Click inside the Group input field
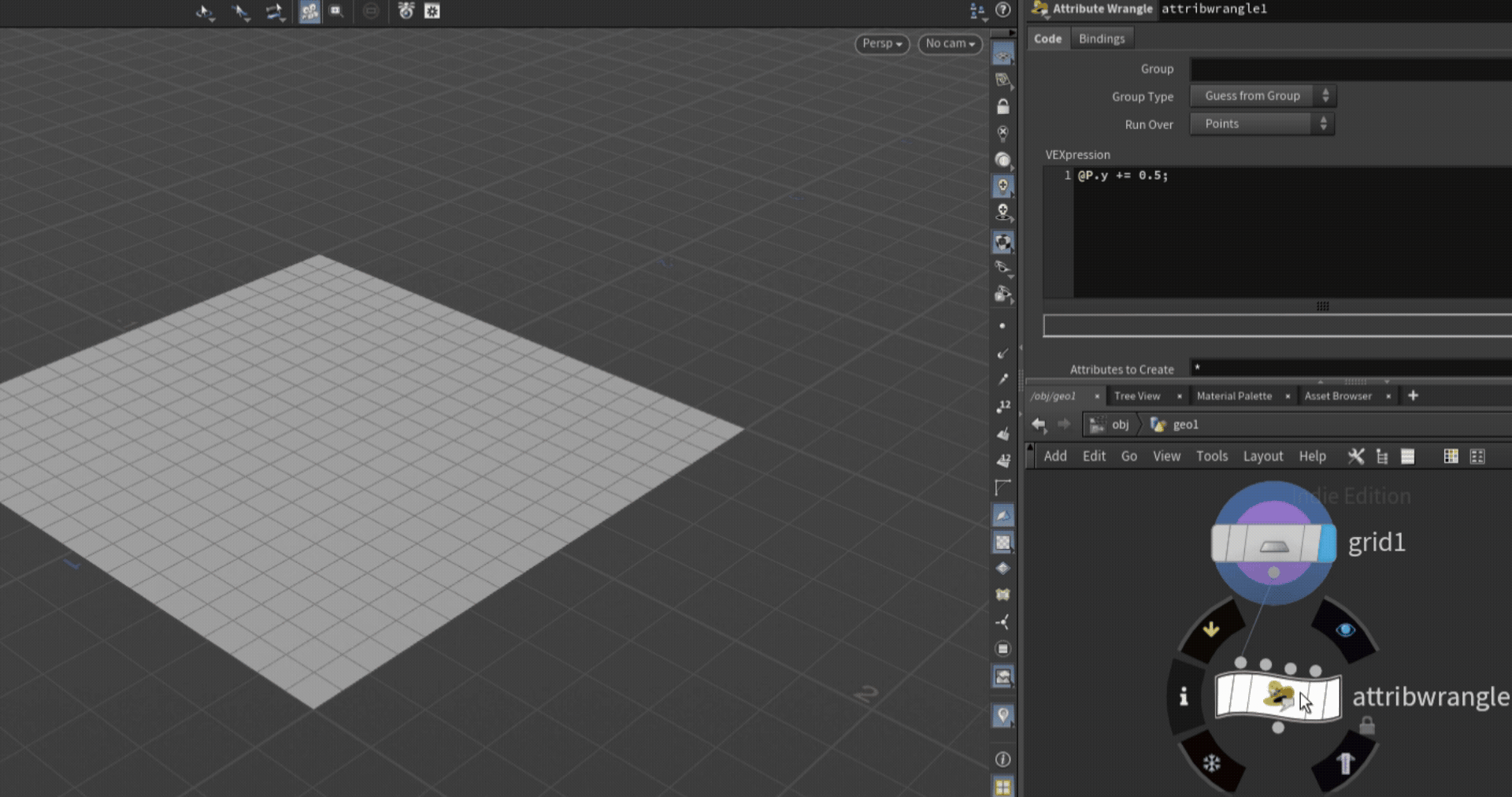The image size is (1512, 797). [1350, 69]
